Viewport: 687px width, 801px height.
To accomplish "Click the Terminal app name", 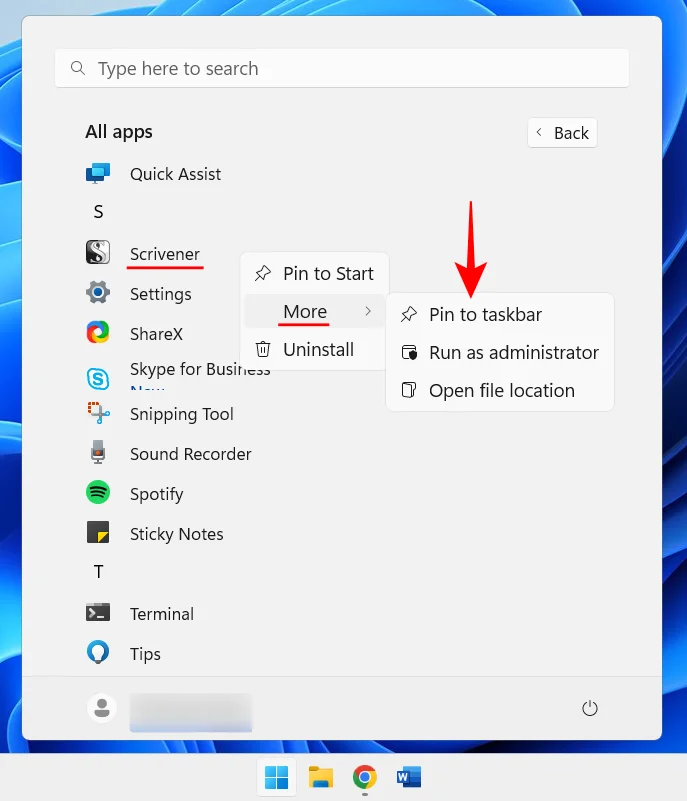I will pos(161,614).
